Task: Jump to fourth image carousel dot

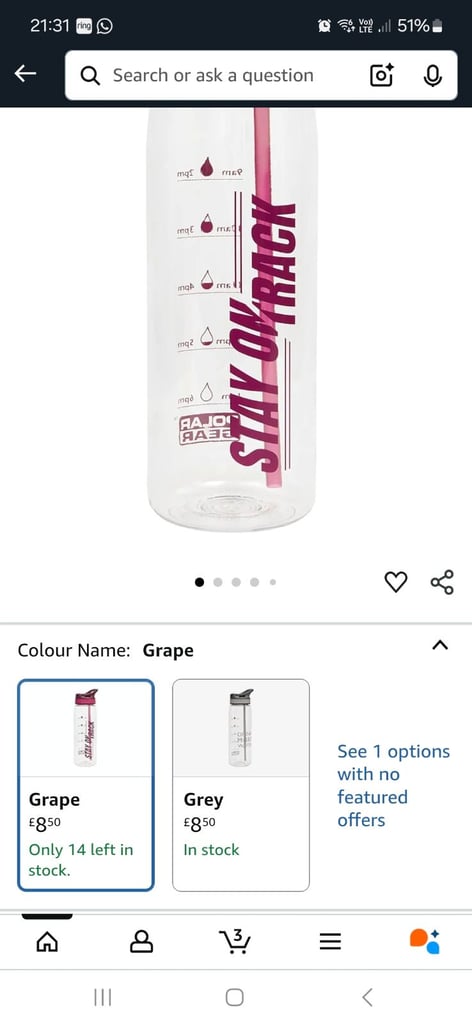Action: pyautogui.click(x=255, y=582)
